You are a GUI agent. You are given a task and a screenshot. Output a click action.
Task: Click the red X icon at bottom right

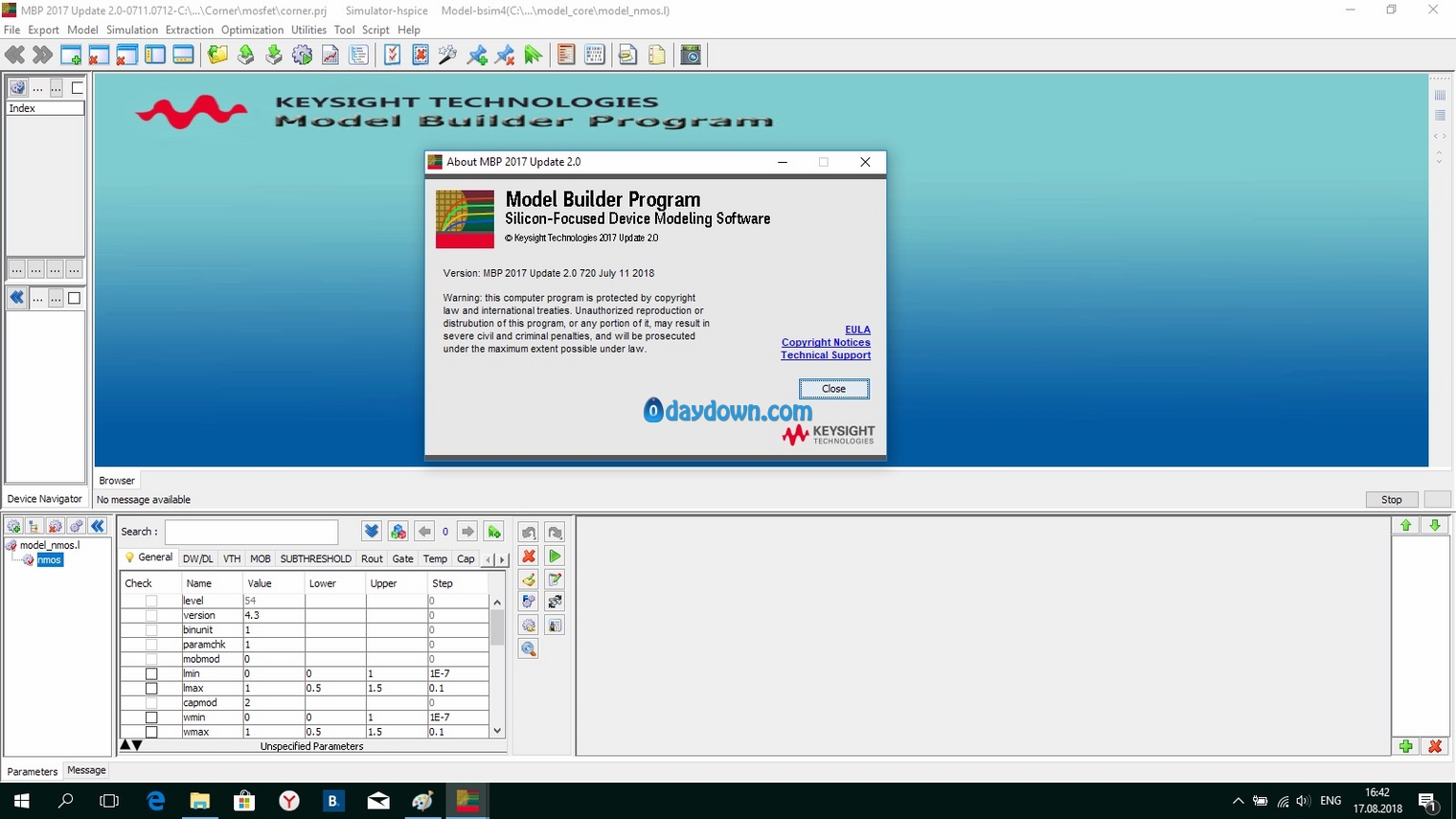(x=1435, y=746)
